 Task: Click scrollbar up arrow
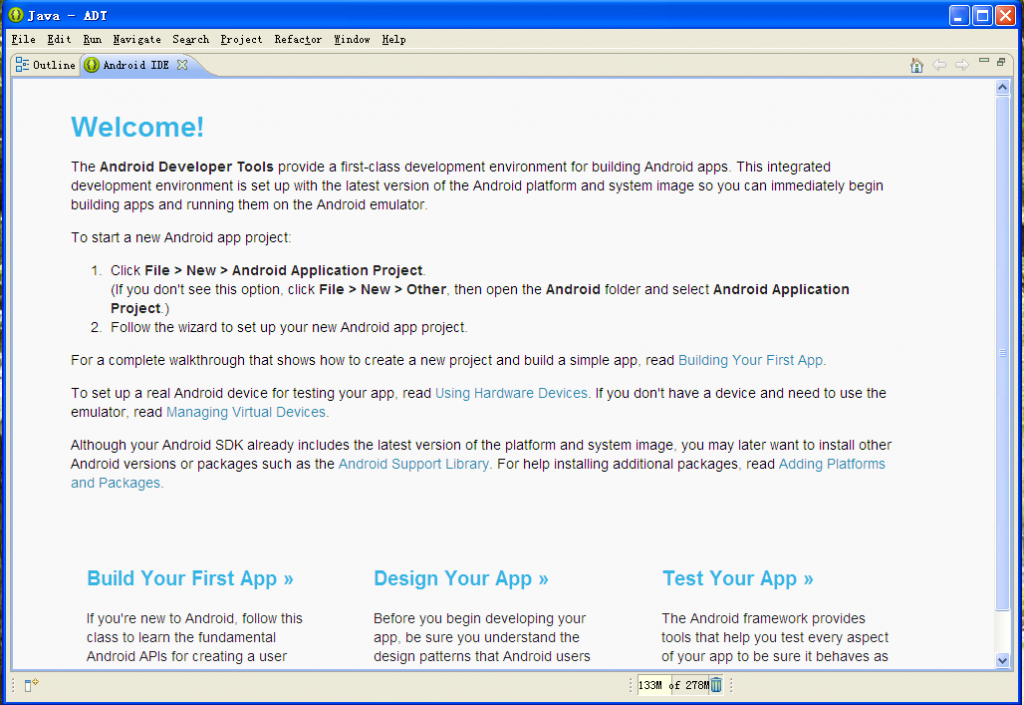1002,87
